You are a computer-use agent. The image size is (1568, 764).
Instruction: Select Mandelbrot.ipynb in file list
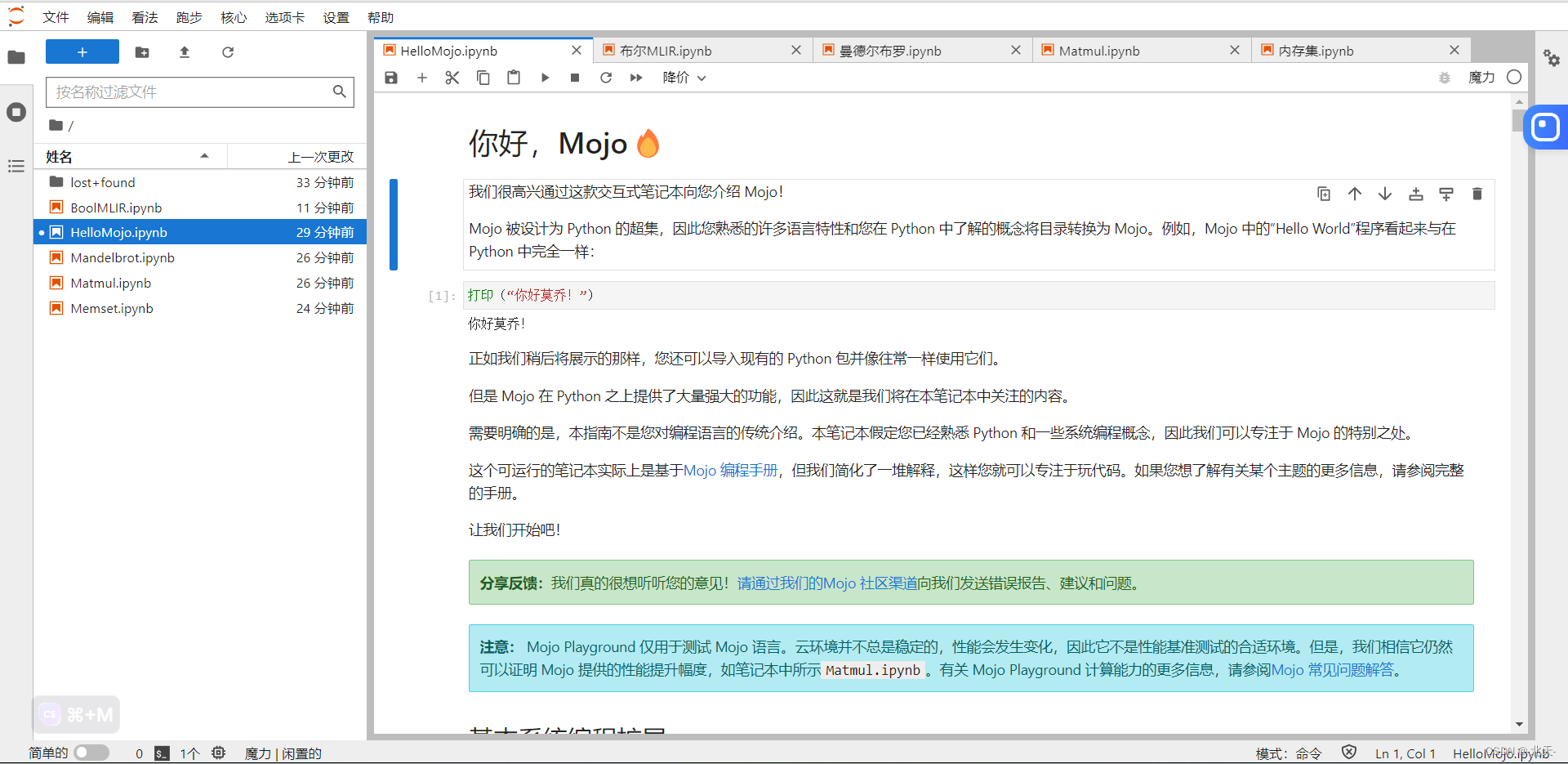200,257
